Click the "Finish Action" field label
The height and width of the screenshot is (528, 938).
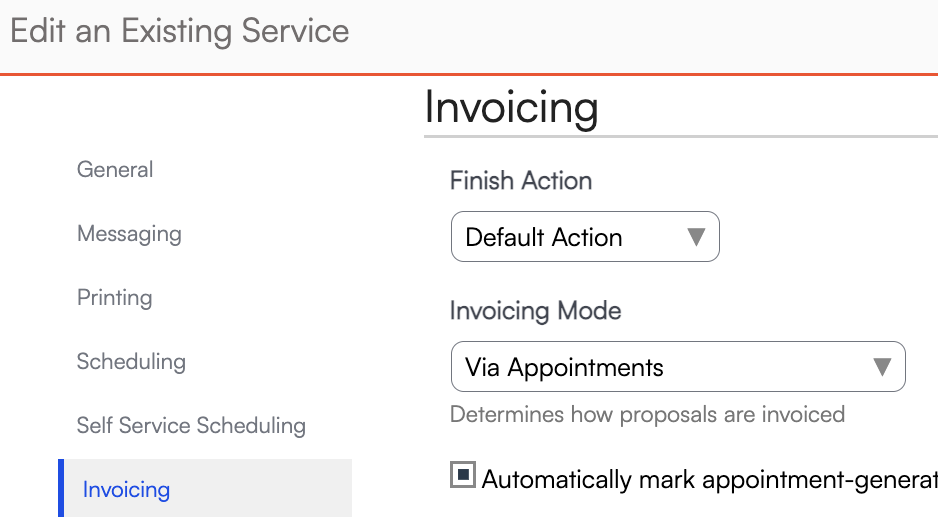coord(521,181)
